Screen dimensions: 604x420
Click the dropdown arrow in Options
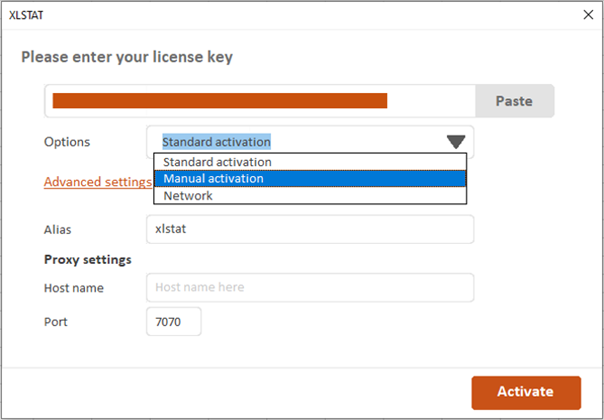tap(456, 142)
